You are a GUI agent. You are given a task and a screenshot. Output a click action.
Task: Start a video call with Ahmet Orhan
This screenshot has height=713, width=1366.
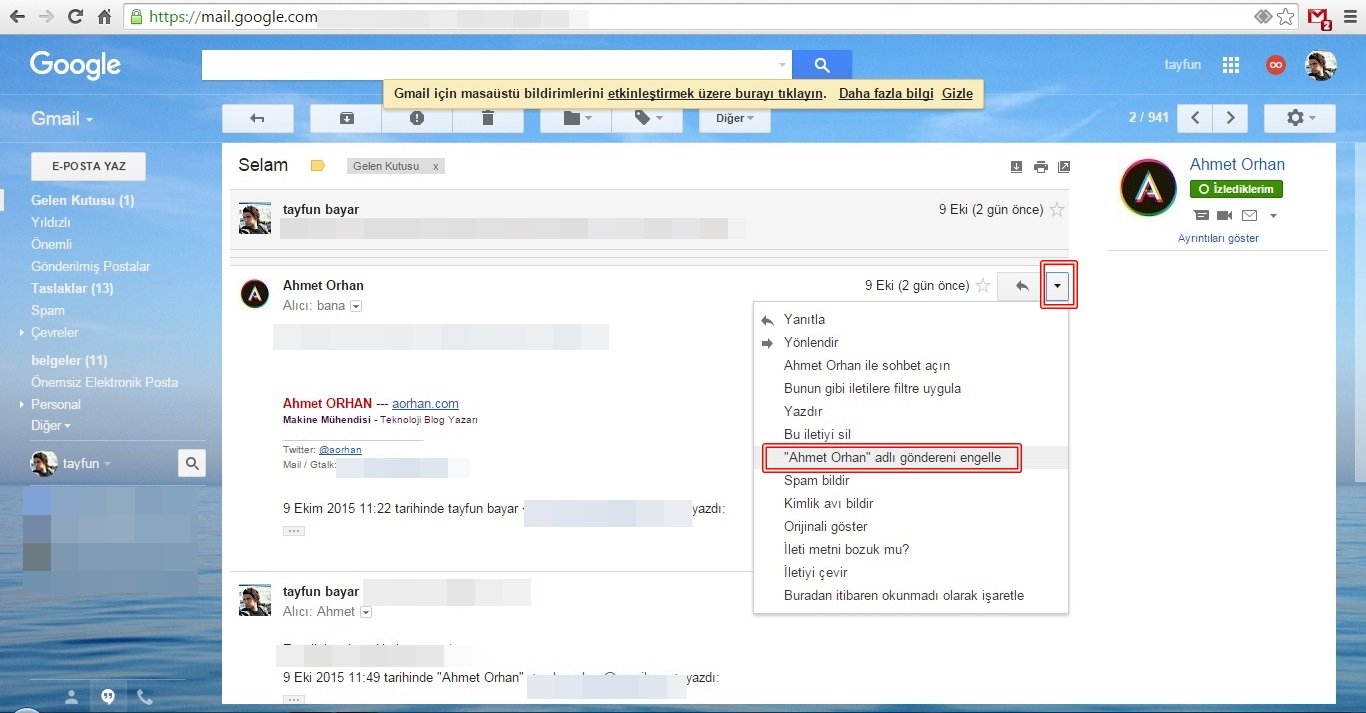pos(1225,215)
